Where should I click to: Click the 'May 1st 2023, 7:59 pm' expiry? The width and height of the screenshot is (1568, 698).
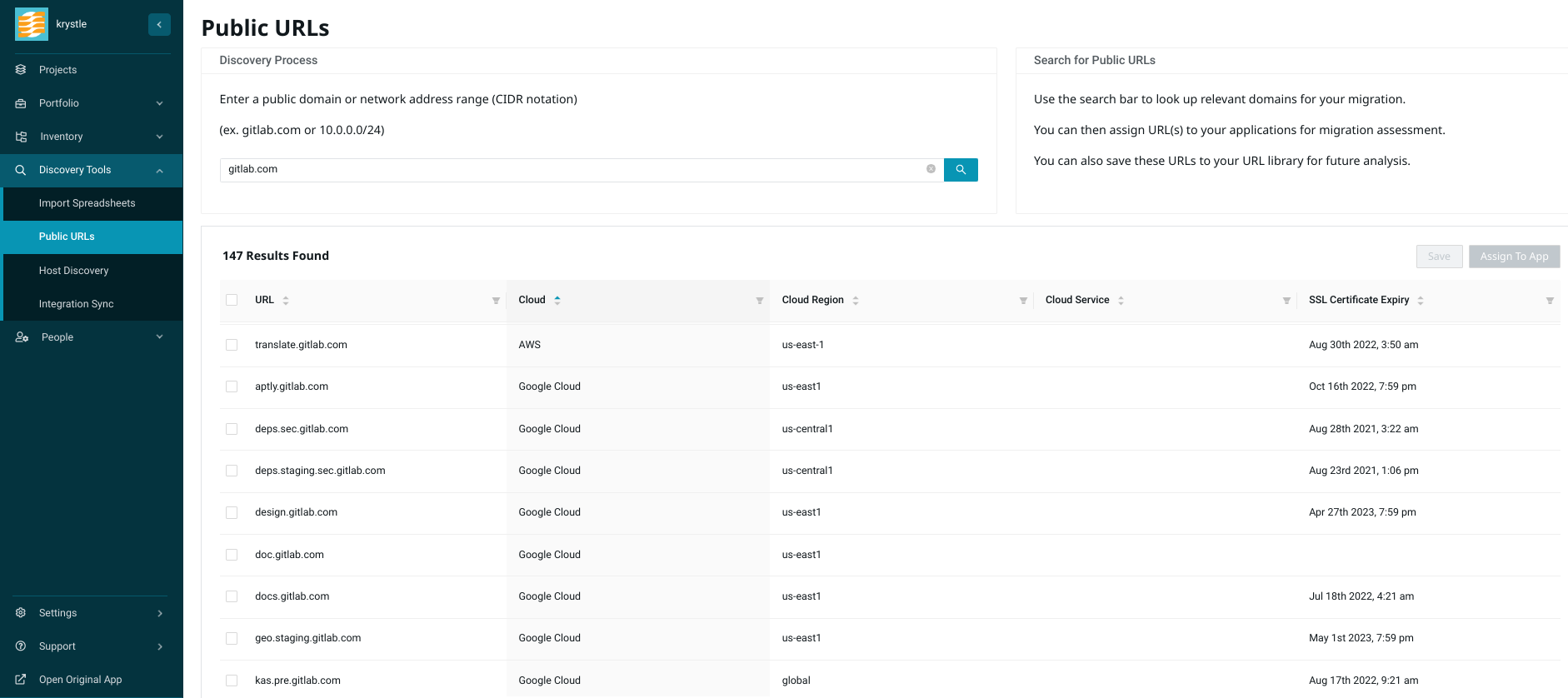(x=1361, y=638)
